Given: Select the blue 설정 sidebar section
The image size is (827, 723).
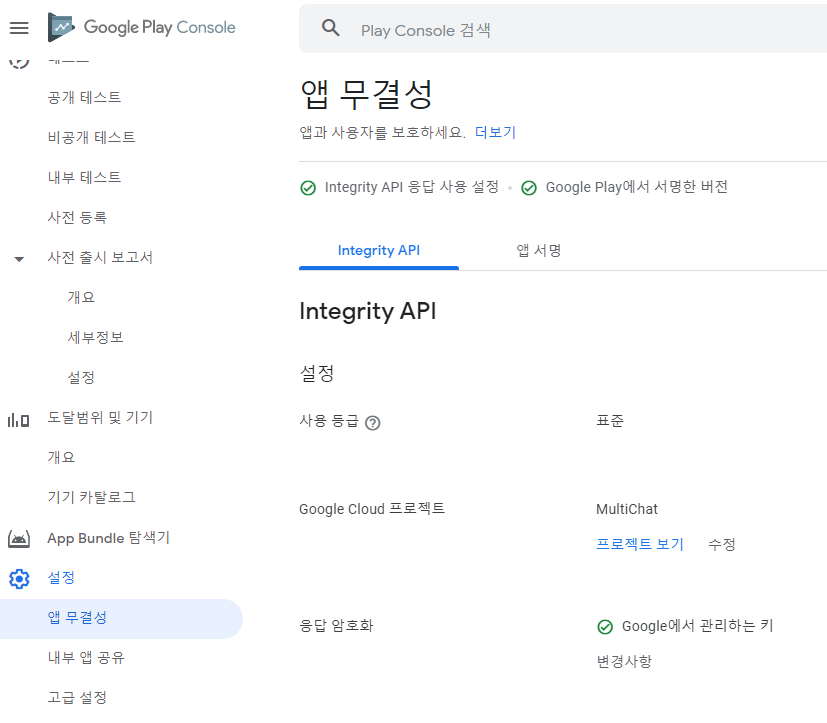Looking at the screenshot, I should coord(61,578).
